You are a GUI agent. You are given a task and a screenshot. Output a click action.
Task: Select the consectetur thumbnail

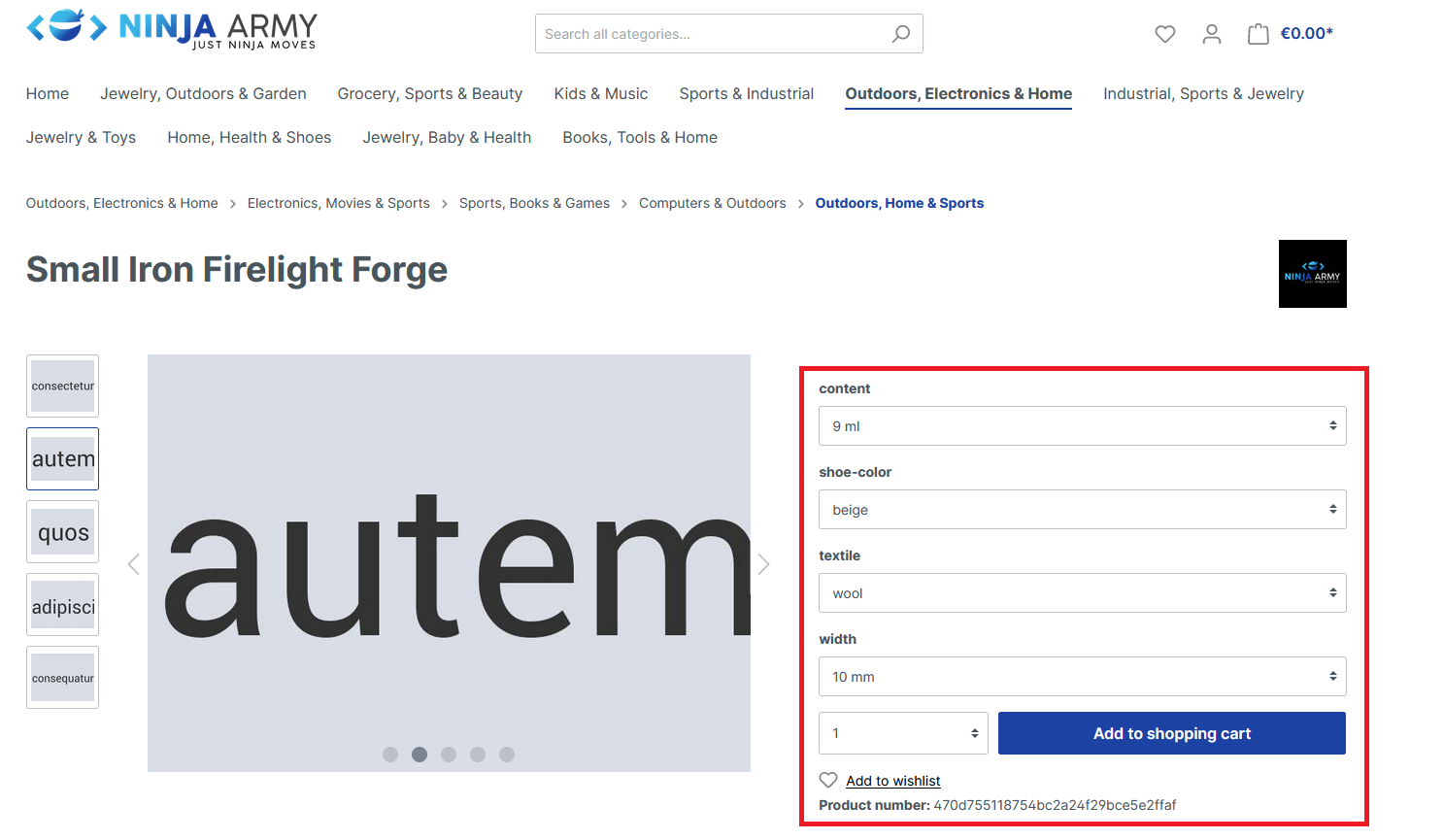click(62, 386)
